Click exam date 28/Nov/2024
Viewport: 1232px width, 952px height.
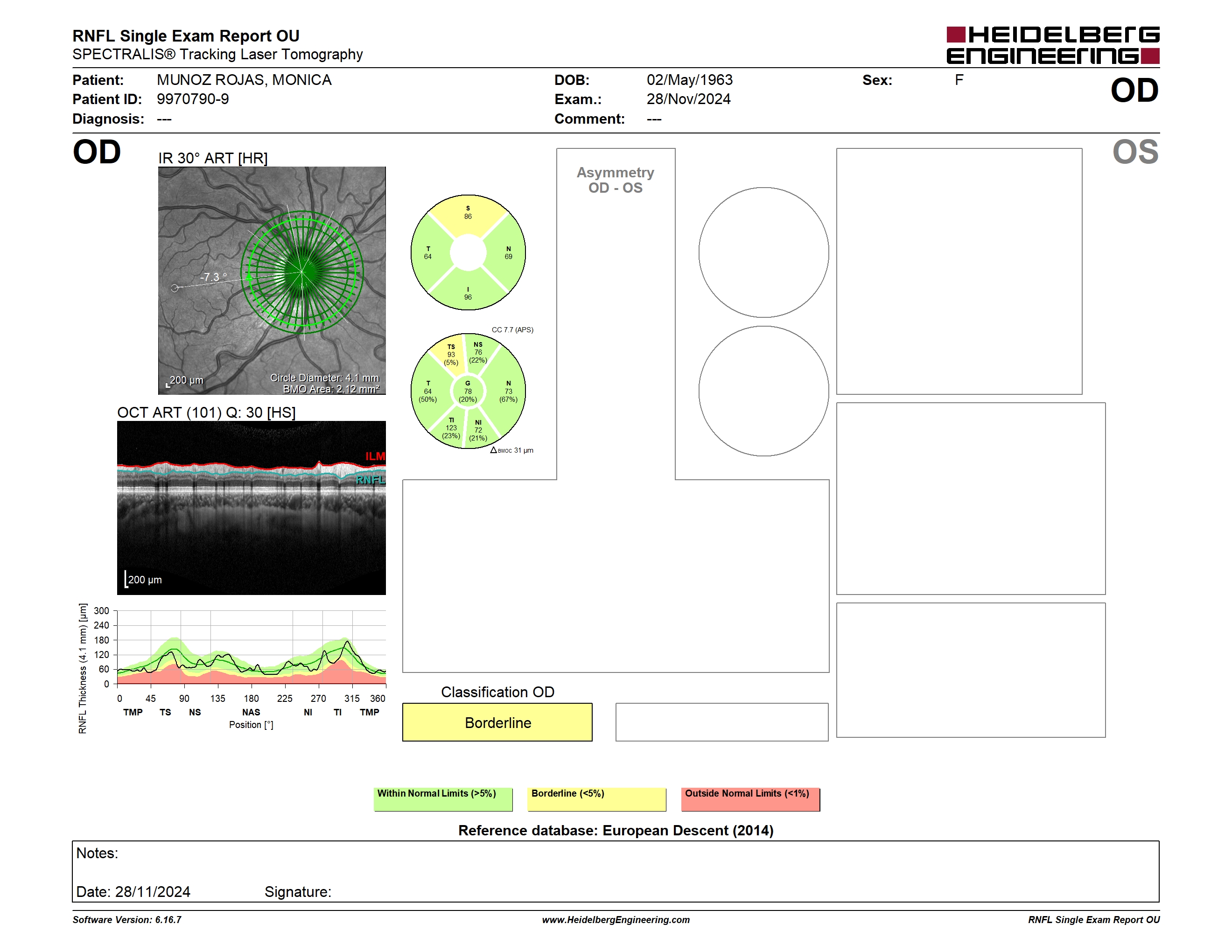(x=688, y=98)
